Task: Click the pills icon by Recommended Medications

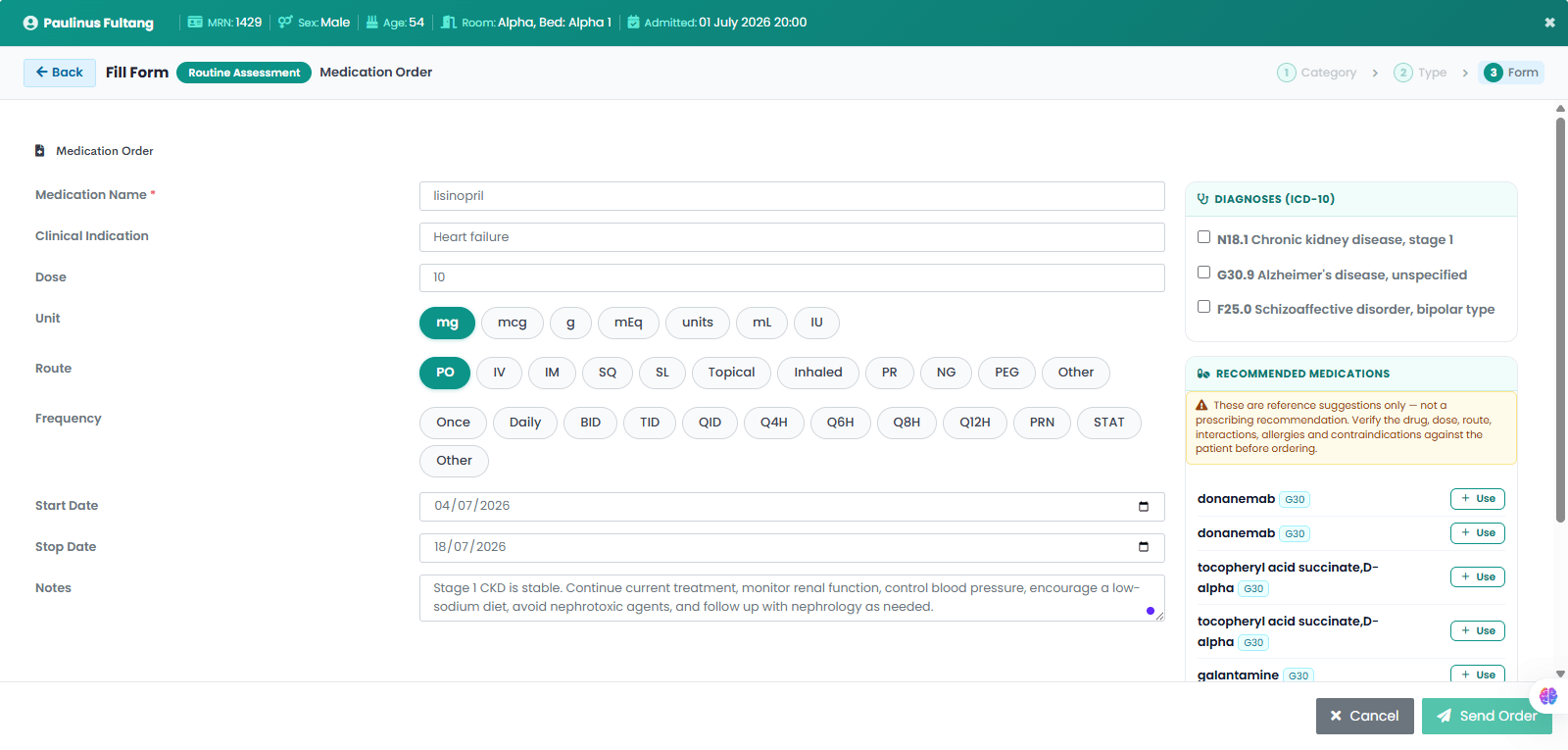Action: click(x=1203, y=374)
